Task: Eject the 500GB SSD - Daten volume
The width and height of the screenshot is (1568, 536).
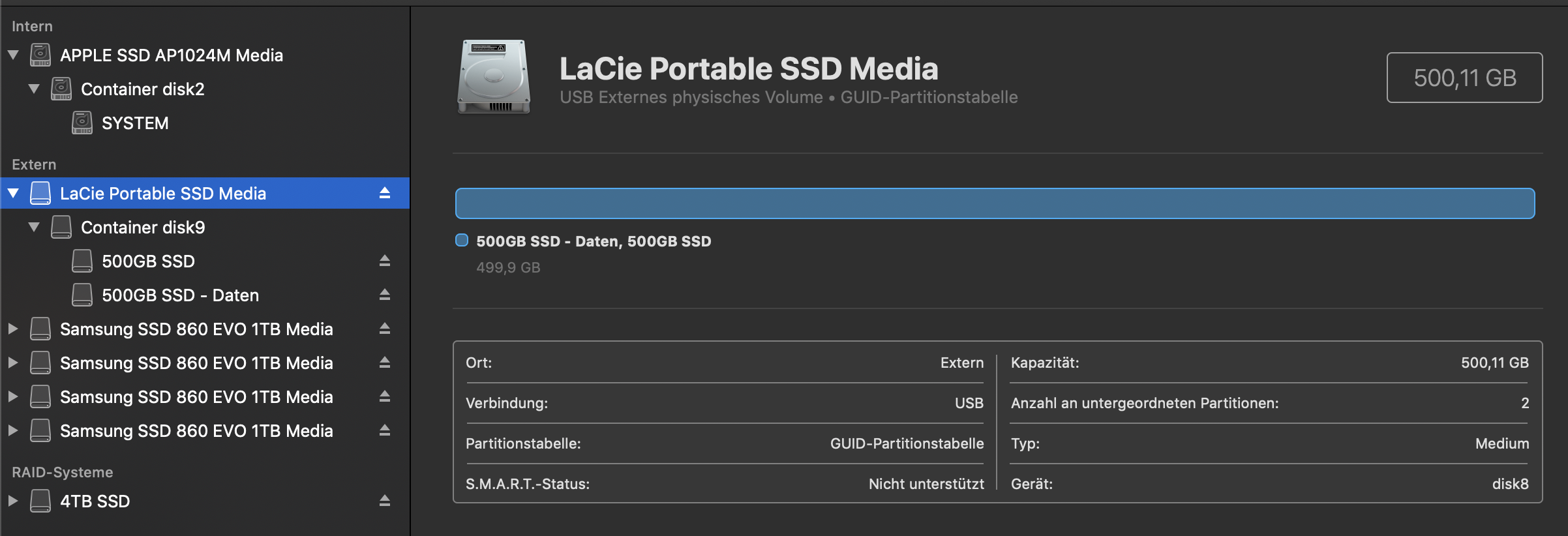Action: pos(385,295)
